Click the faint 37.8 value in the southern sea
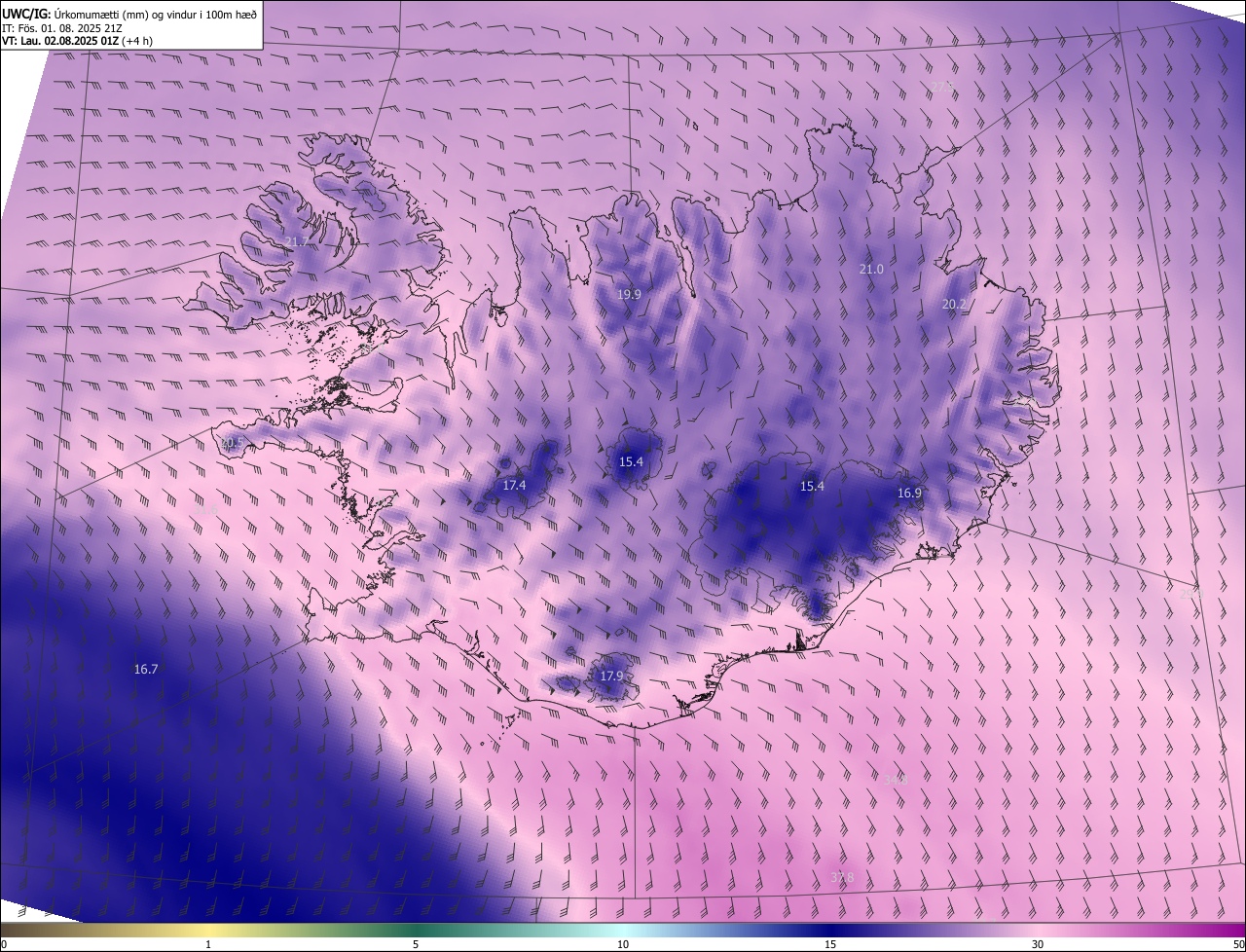The image size is (1246, 952). pyautogui.click(x=842, y=877)
